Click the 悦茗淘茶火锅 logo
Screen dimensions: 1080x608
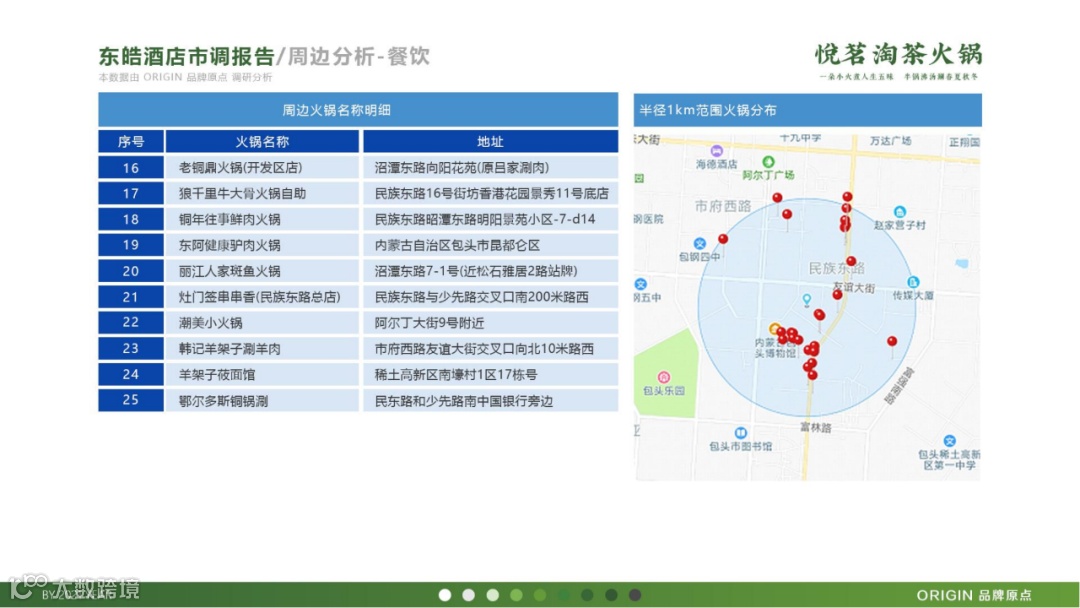pos(899,61)
